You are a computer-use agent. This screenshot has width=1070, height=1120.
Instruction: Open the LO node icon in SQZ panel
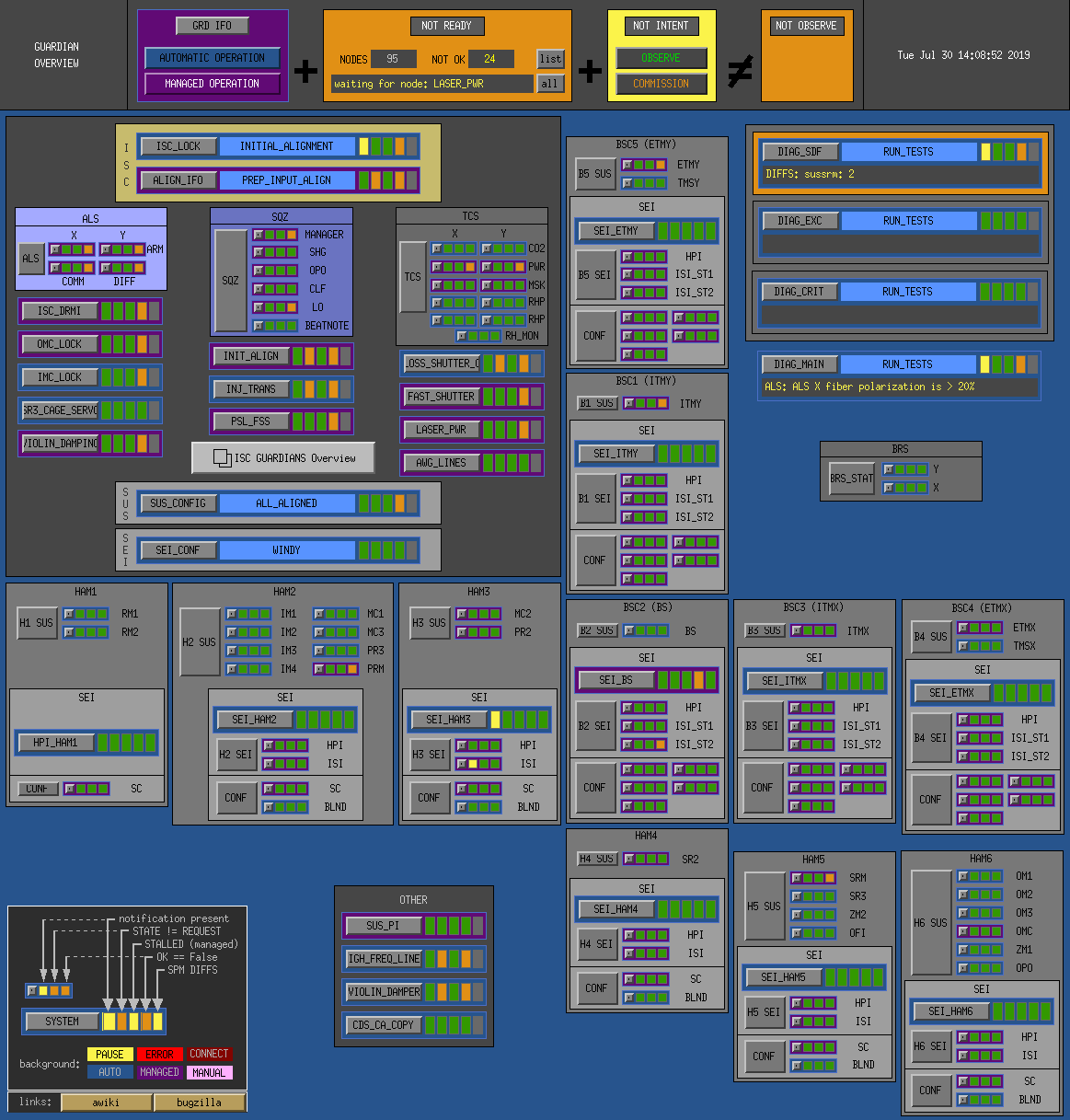click(259, 307)
